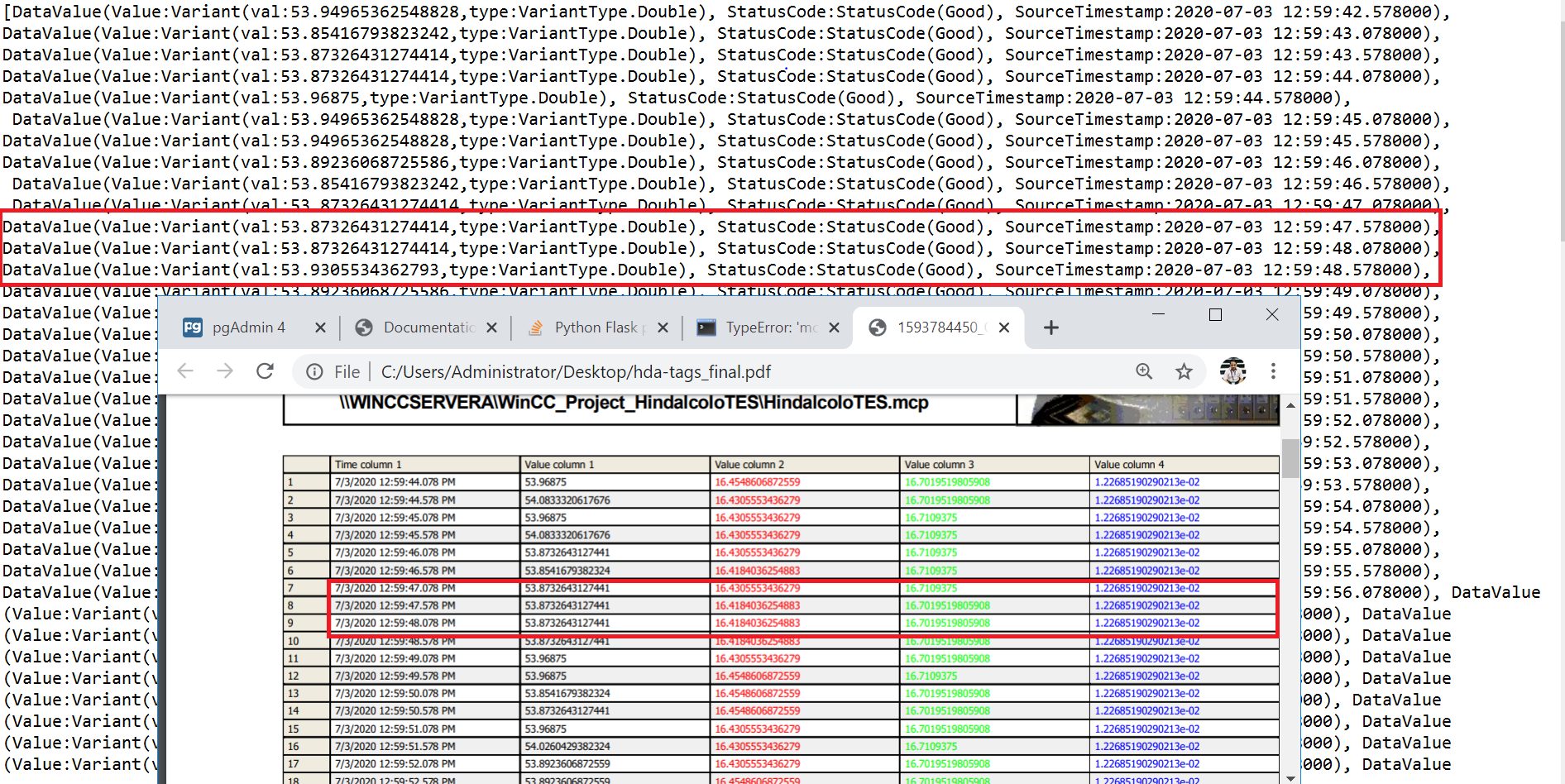The width and height of the screenshot is (1565, 784).
Task: Toggle the bookmark star for this PDF
Action: pos(1185,370)
